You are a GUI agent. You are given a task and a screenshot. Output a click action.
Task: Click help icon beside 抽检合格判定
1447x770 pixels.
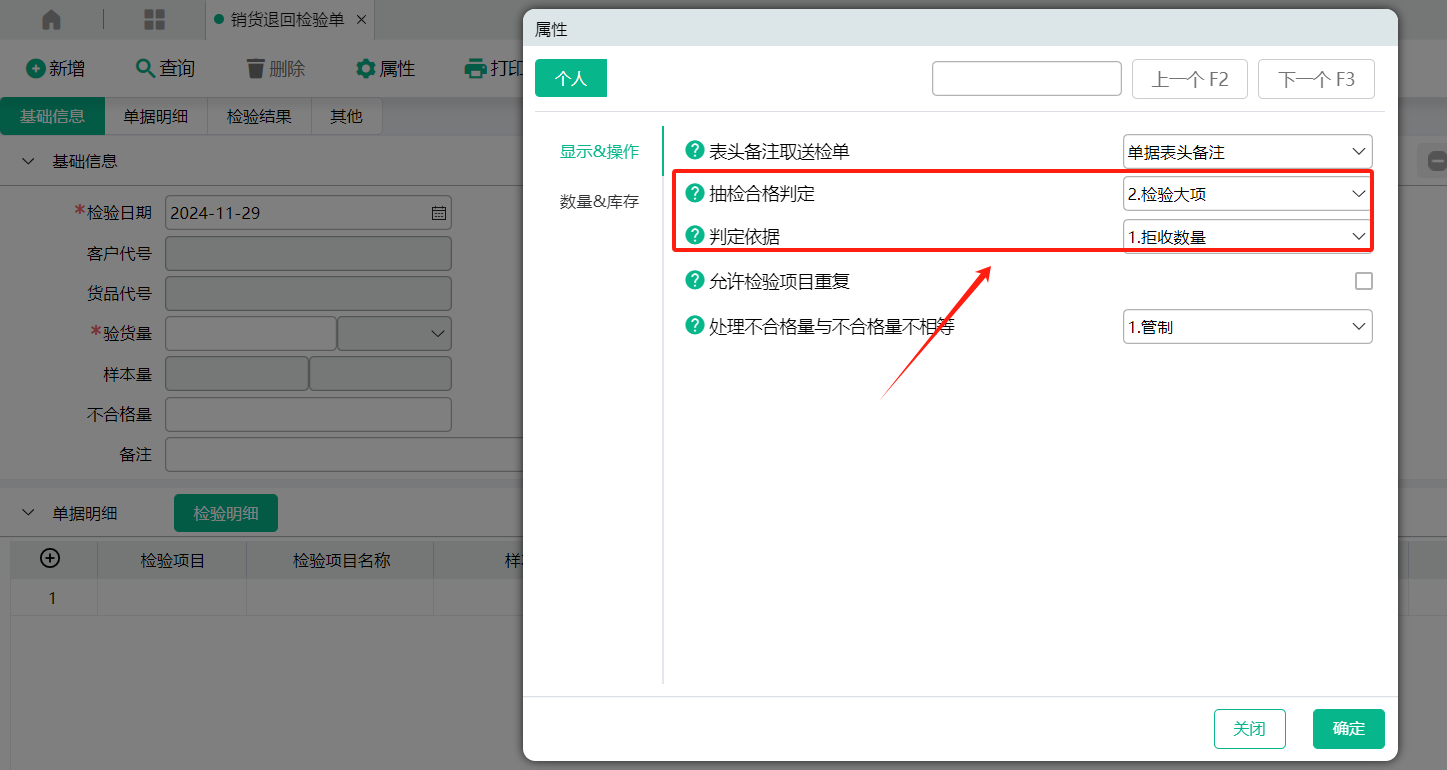click(x=694, y=193)
